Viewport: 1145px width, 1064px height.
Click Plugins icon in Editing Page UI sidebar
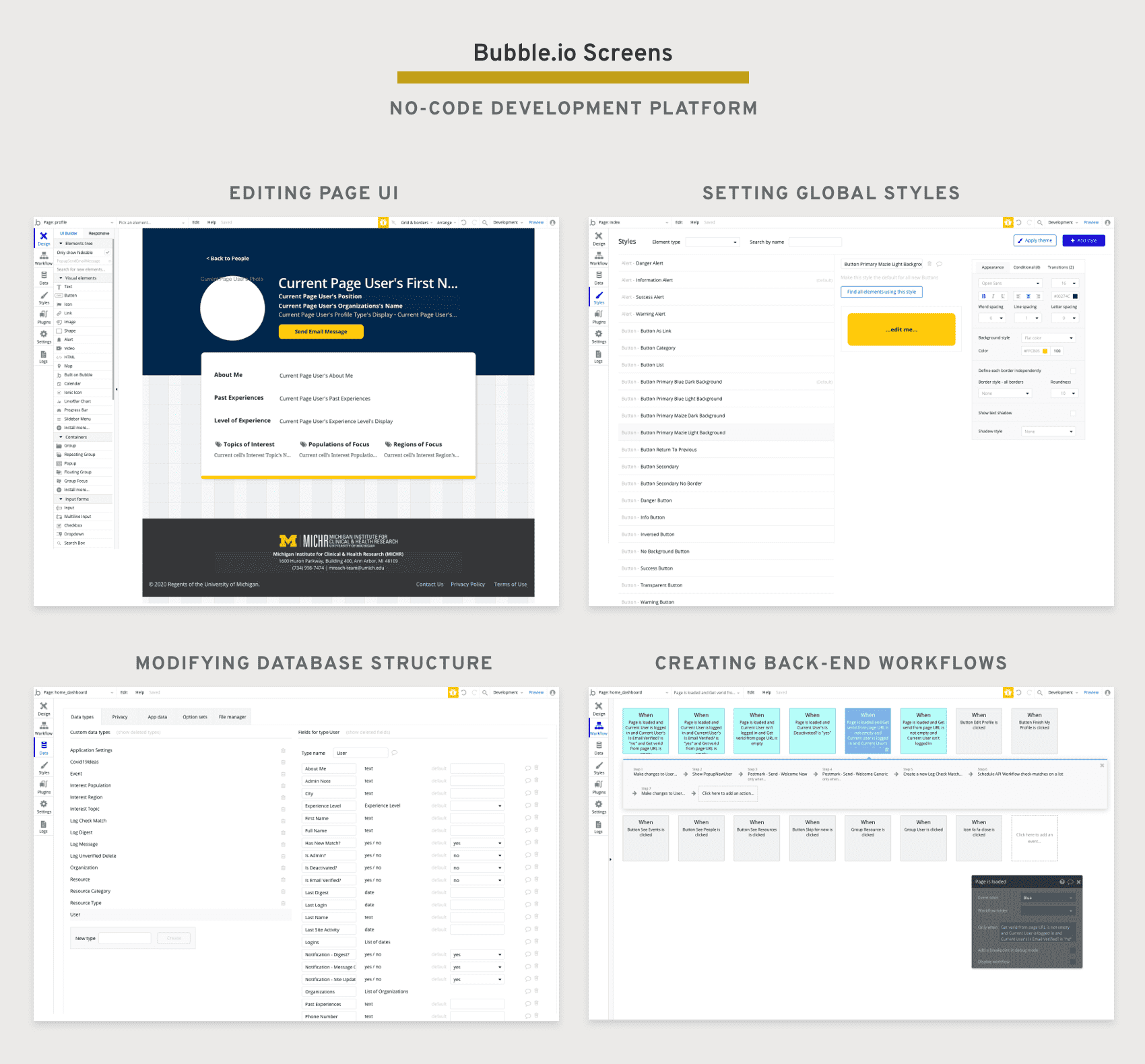click(x=44, y=317)
